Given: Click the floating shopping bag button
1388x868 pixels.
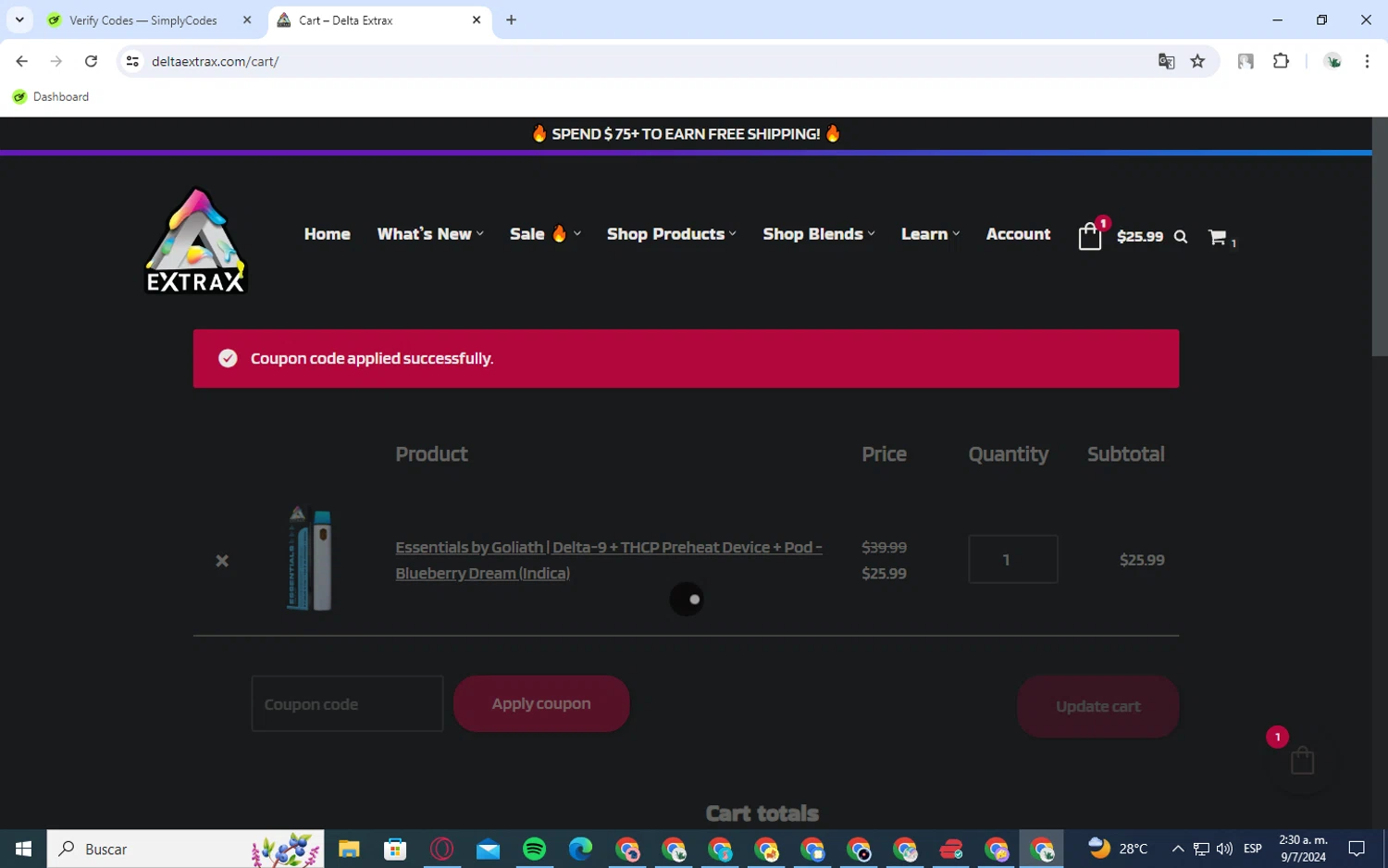Looking at the screenshot, I should (x=1302, y=761).
